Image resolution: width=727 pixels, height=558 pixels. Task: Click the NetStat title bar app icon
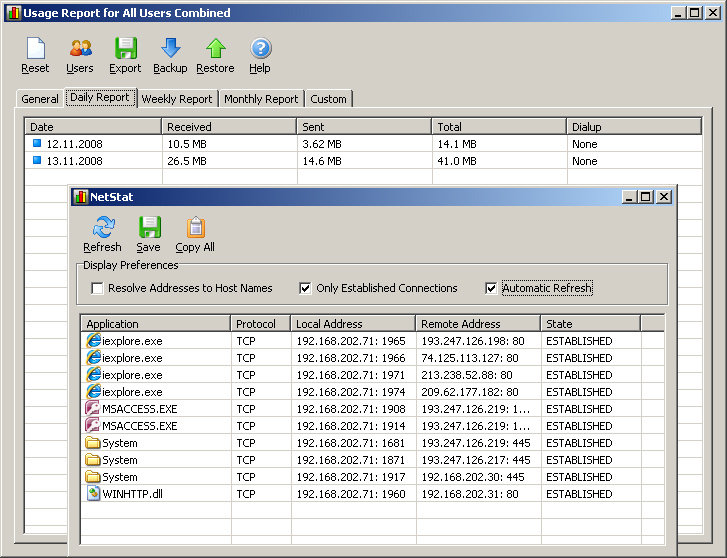pyautogui.click(x=81, y=197)
